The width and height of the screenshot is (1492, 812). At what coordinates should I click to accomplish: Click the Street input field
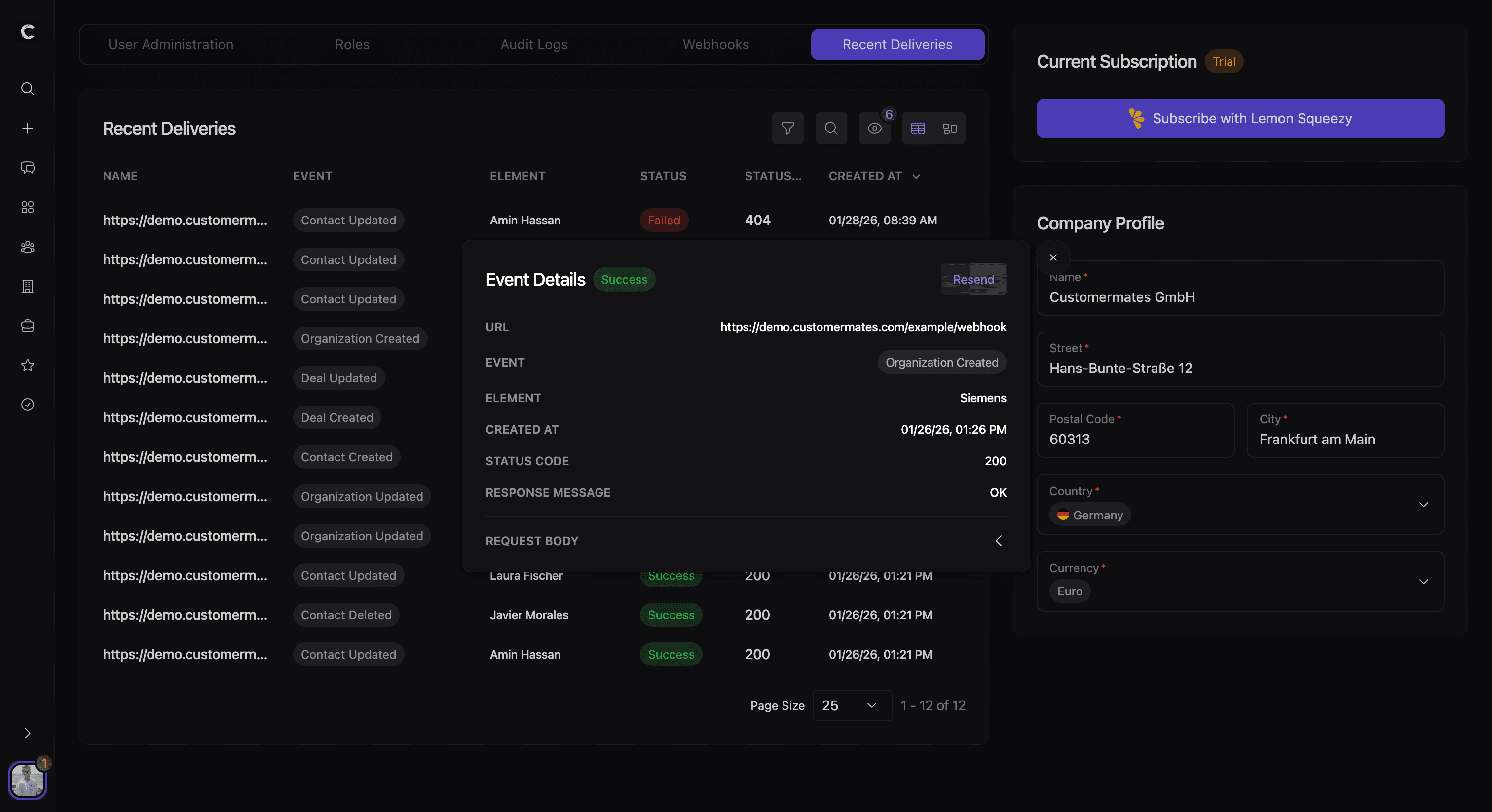[1239, 367]
